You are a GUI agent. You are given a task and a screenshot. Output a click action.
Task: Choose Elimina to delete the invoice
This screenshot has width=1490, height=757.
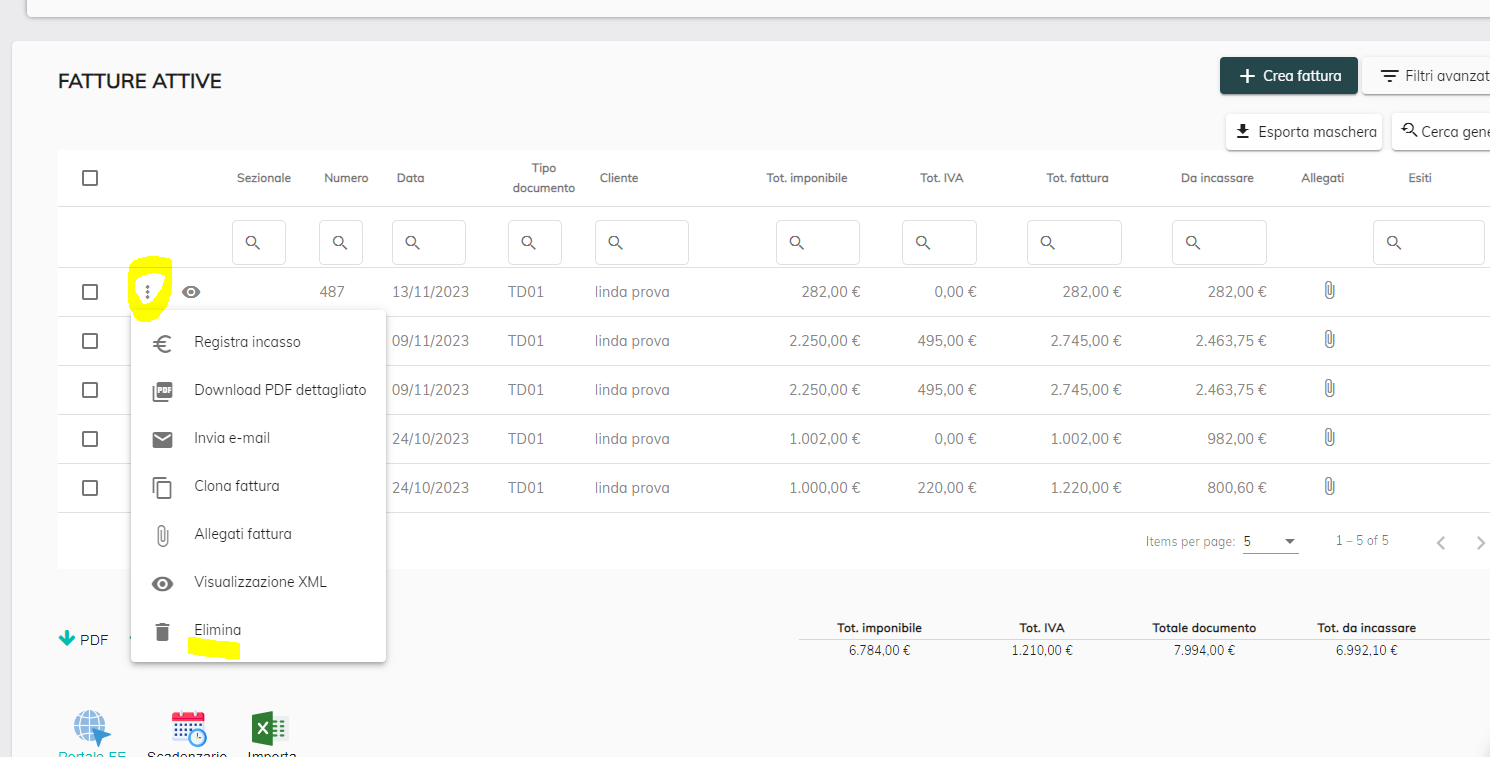tap(258, 630)
